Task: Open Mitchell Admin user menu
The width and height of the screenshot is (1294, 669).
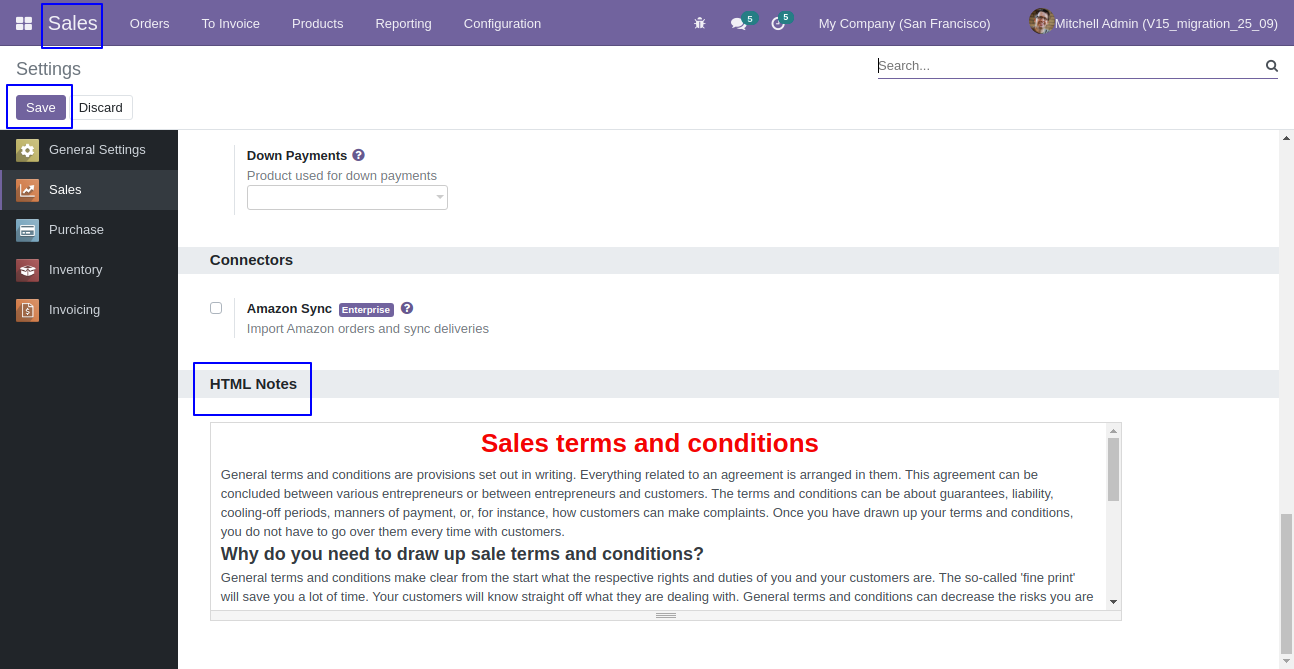Action: pyautogui.click(x=1154, y=23)
